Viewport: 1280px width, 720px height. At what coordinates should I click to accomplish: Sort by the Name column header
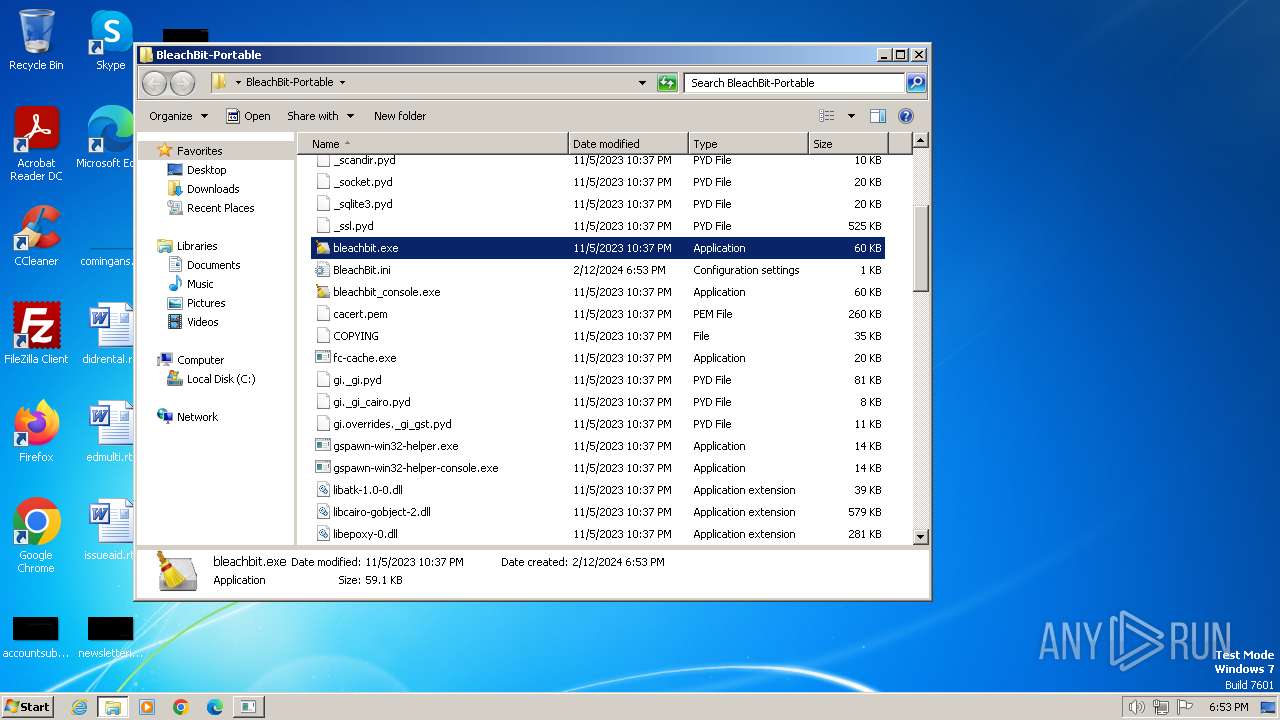[433, 144]
